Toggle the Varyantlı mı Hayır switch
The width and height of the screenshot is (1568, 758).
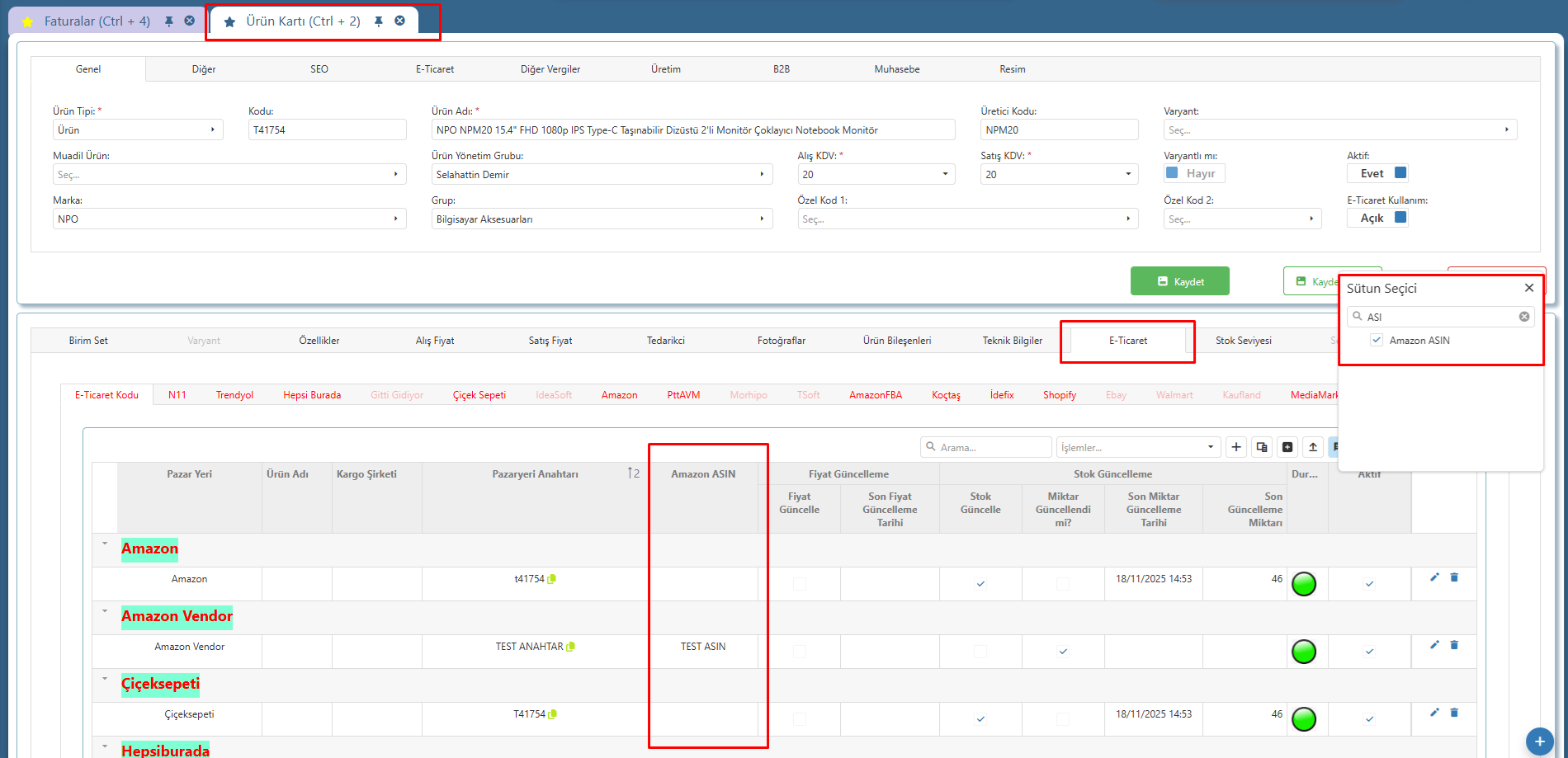click(1194, 173)
